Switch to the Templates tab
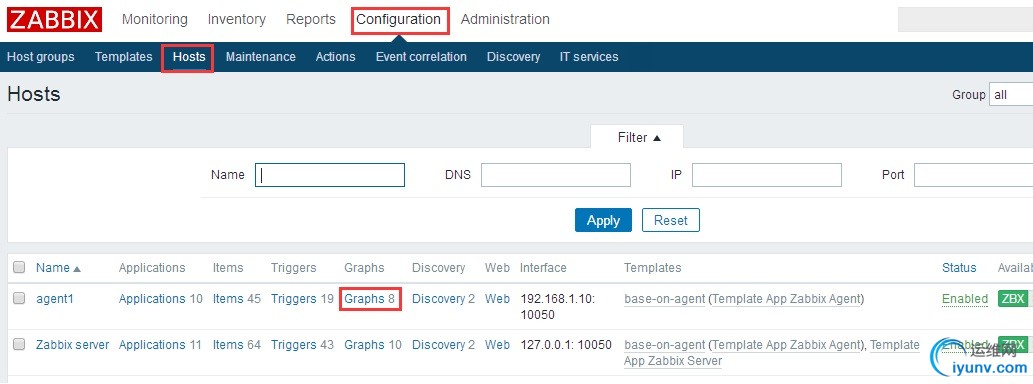The height and width of the screenshot is (384, 1033). click(x=123, y=57)
